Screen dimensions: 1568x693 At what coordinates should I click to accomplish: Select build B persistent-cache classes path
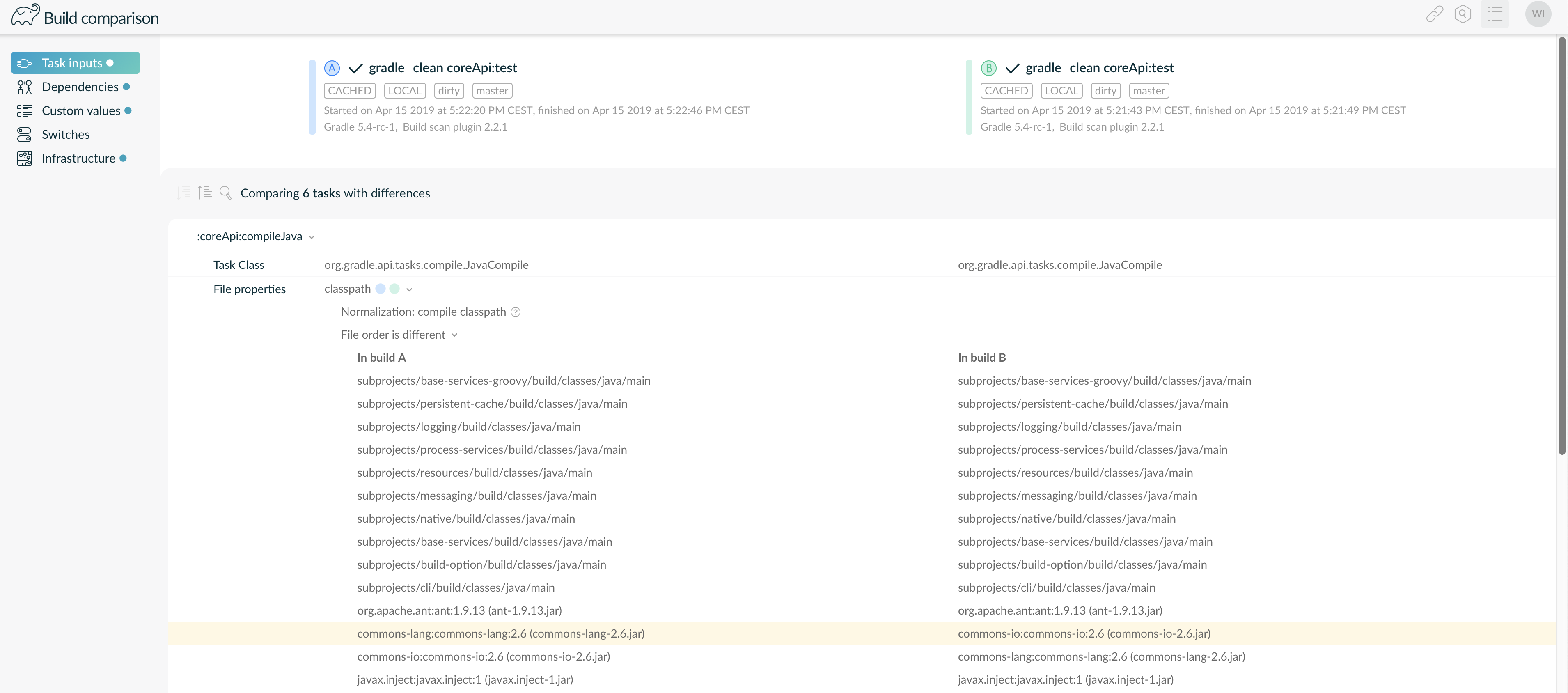tap(1093, 404)
